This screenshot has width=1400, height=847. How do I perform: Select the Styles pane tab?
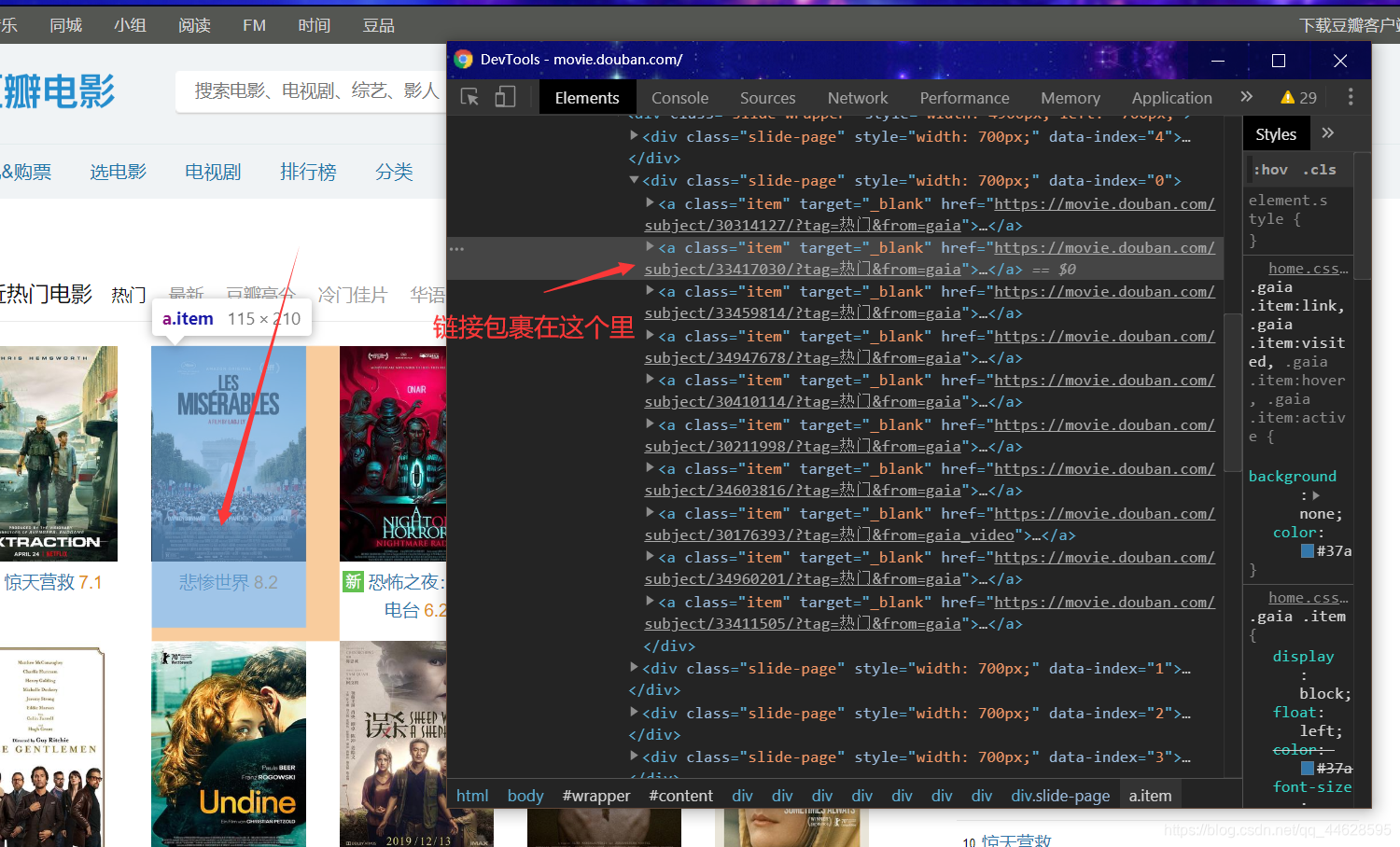coord(1276,134)
